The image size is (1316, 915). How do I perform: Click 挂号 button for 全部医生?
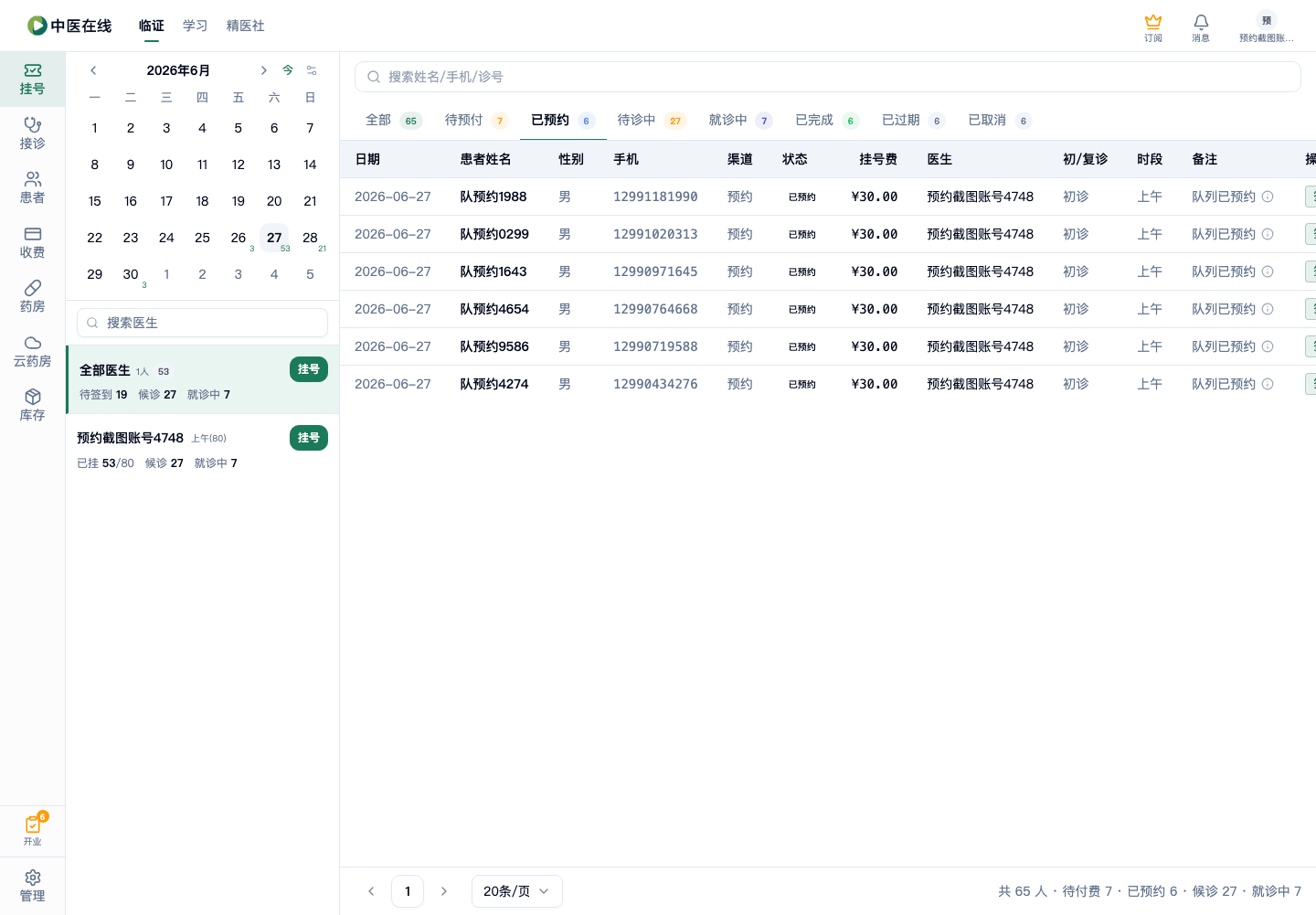(309, 369)
